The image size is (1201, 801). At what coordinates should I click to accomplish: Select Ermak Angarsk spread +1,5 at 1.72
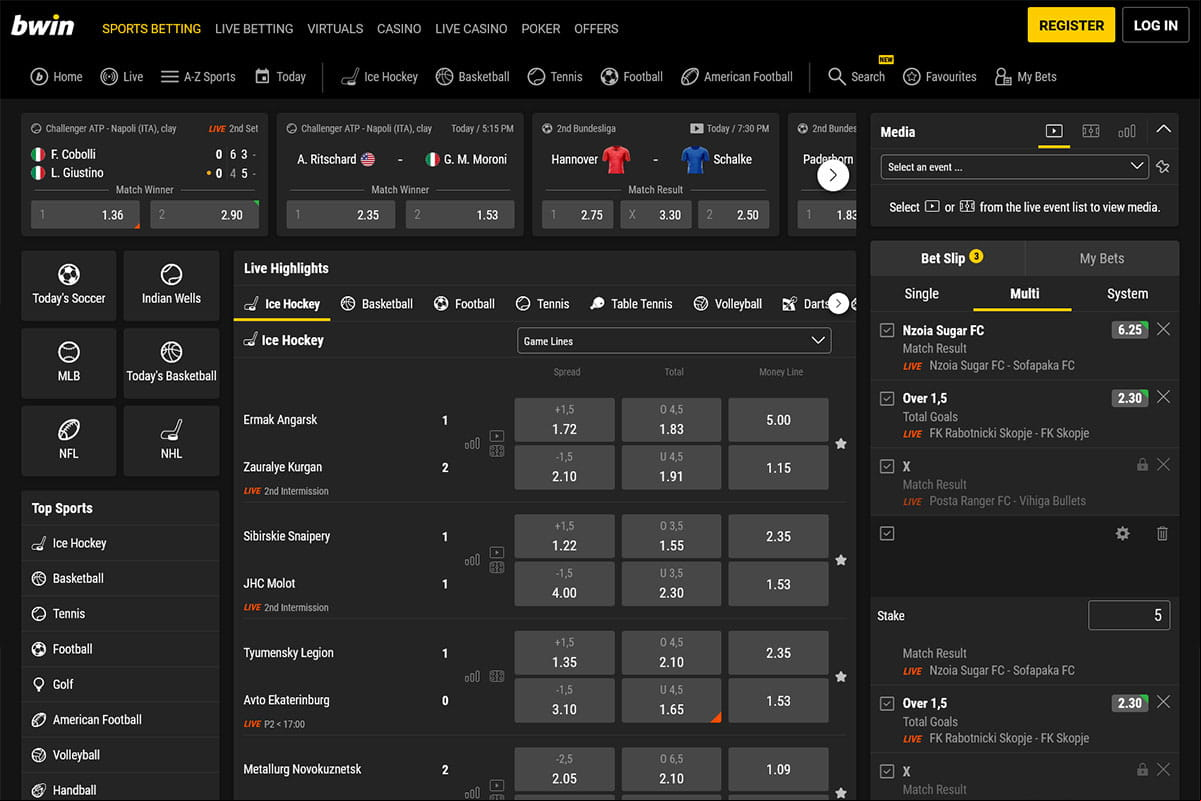click(x=564, y=420)
